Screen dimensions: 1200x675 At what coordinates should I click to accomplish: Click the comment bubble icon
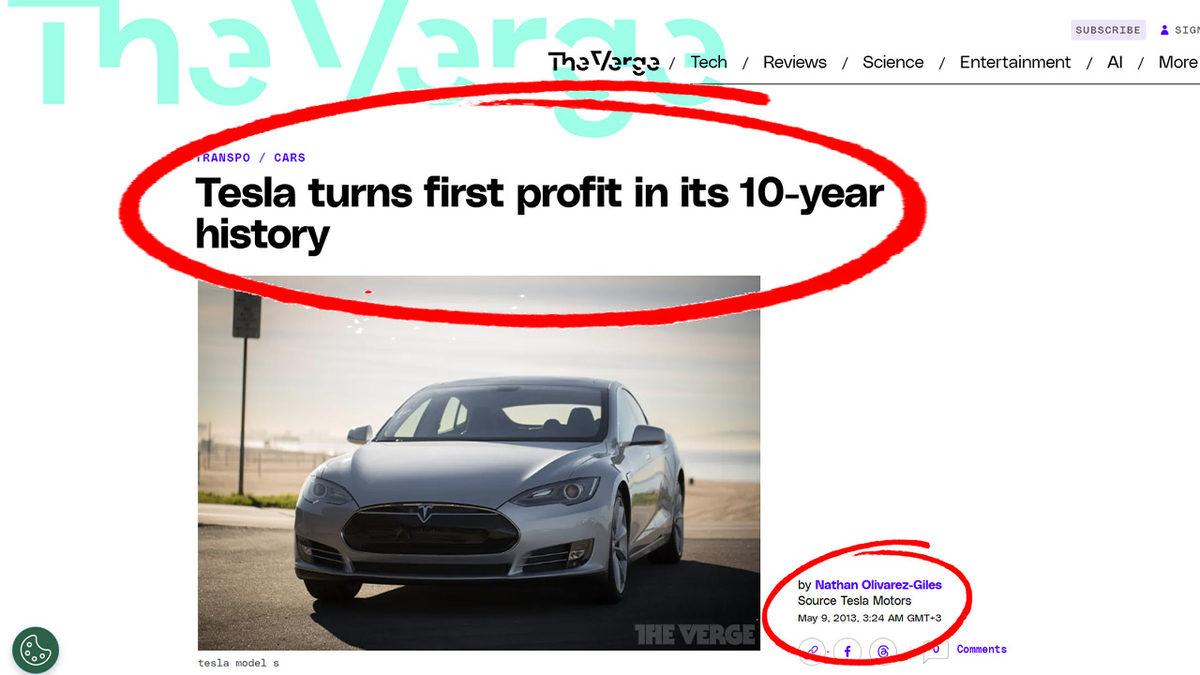click(x=935, y=651)
